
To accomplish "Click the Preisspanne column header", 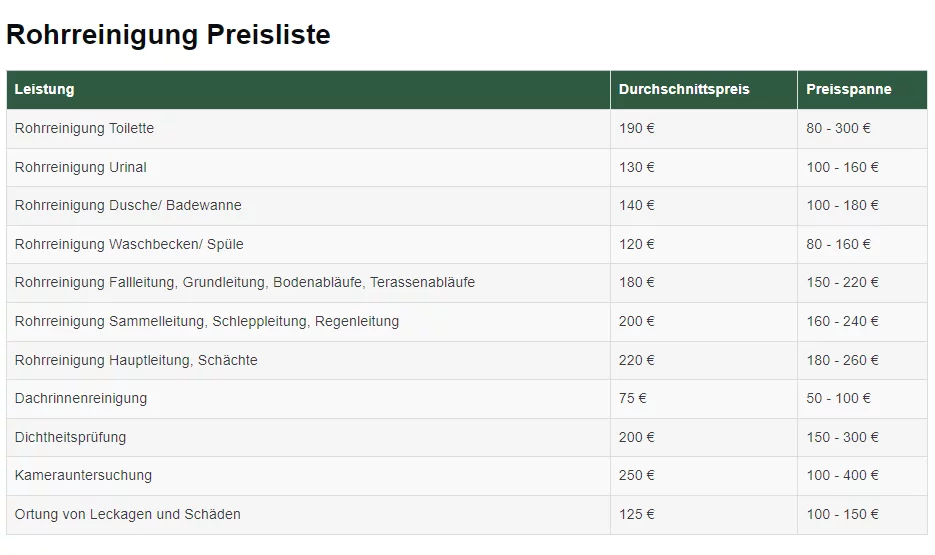I will point(849,89).
